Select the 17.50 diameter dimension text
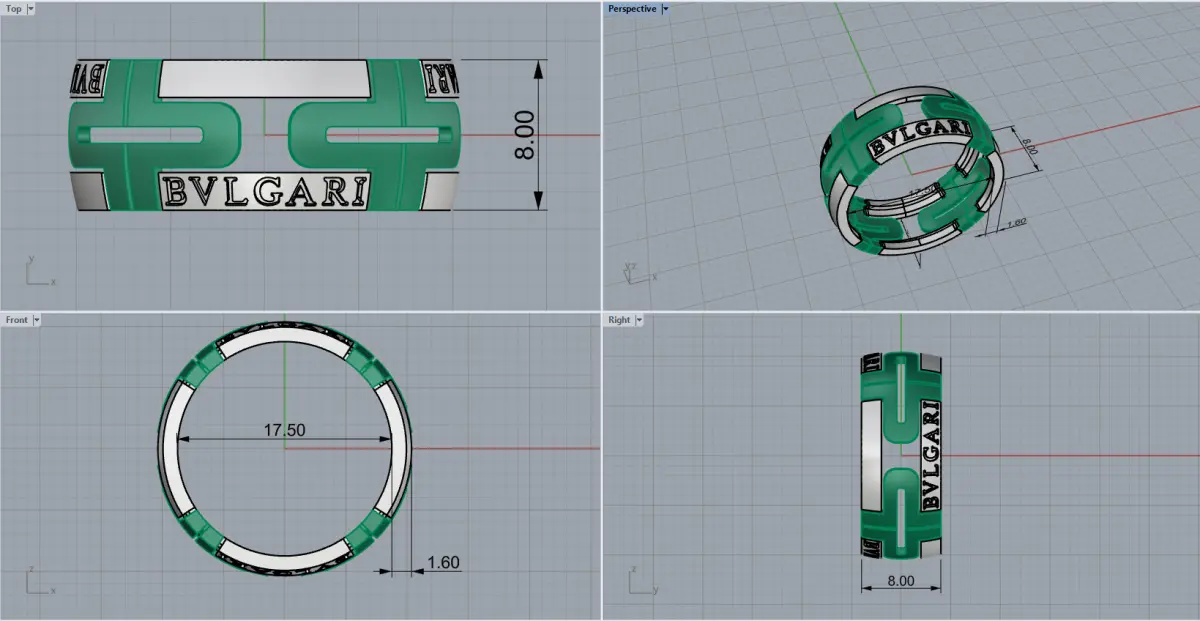1200x621 pixels. [x=284, y=430]
